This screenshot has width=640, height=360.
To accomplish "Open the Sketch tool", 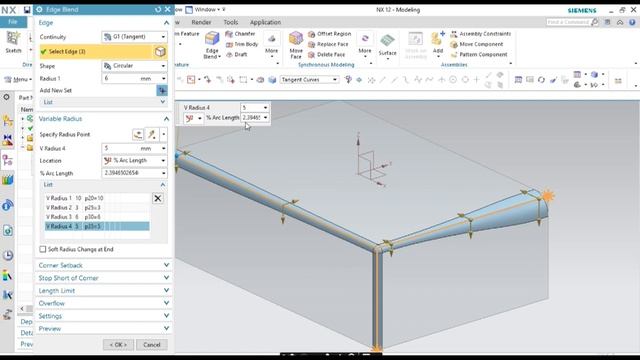I will [13, 42].
